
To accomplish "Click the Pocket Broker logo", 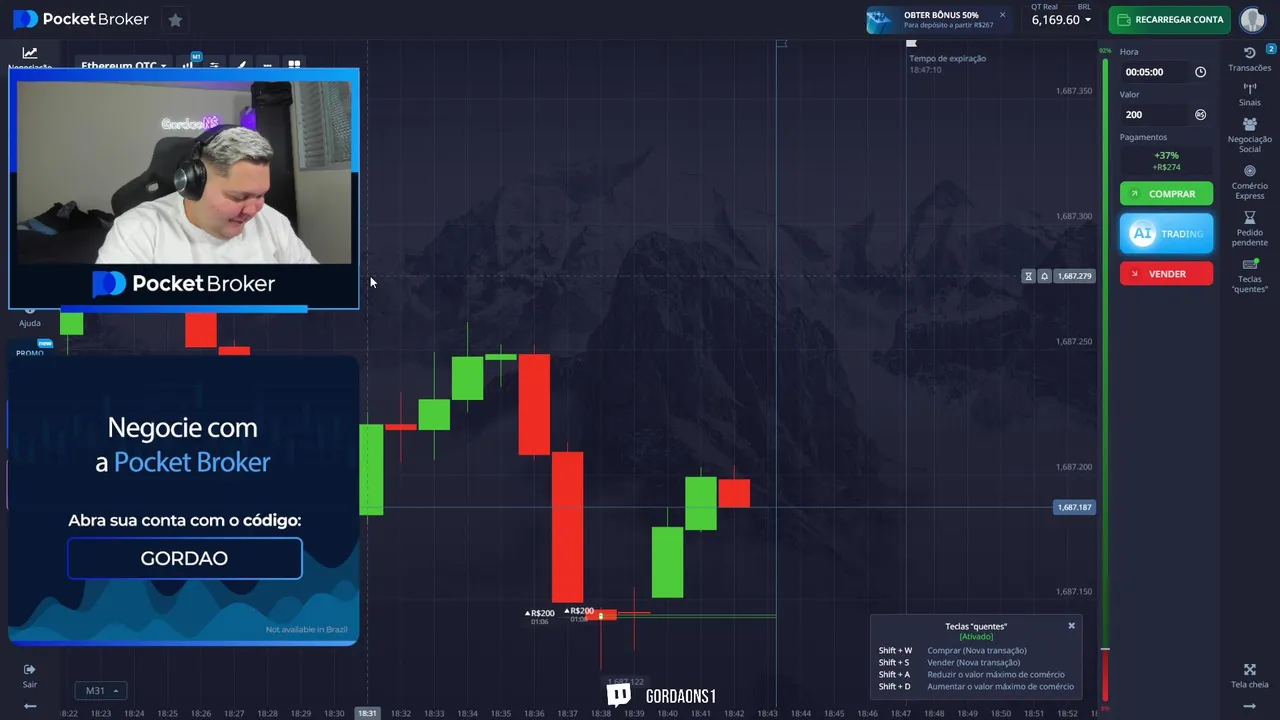I will 81,19.
